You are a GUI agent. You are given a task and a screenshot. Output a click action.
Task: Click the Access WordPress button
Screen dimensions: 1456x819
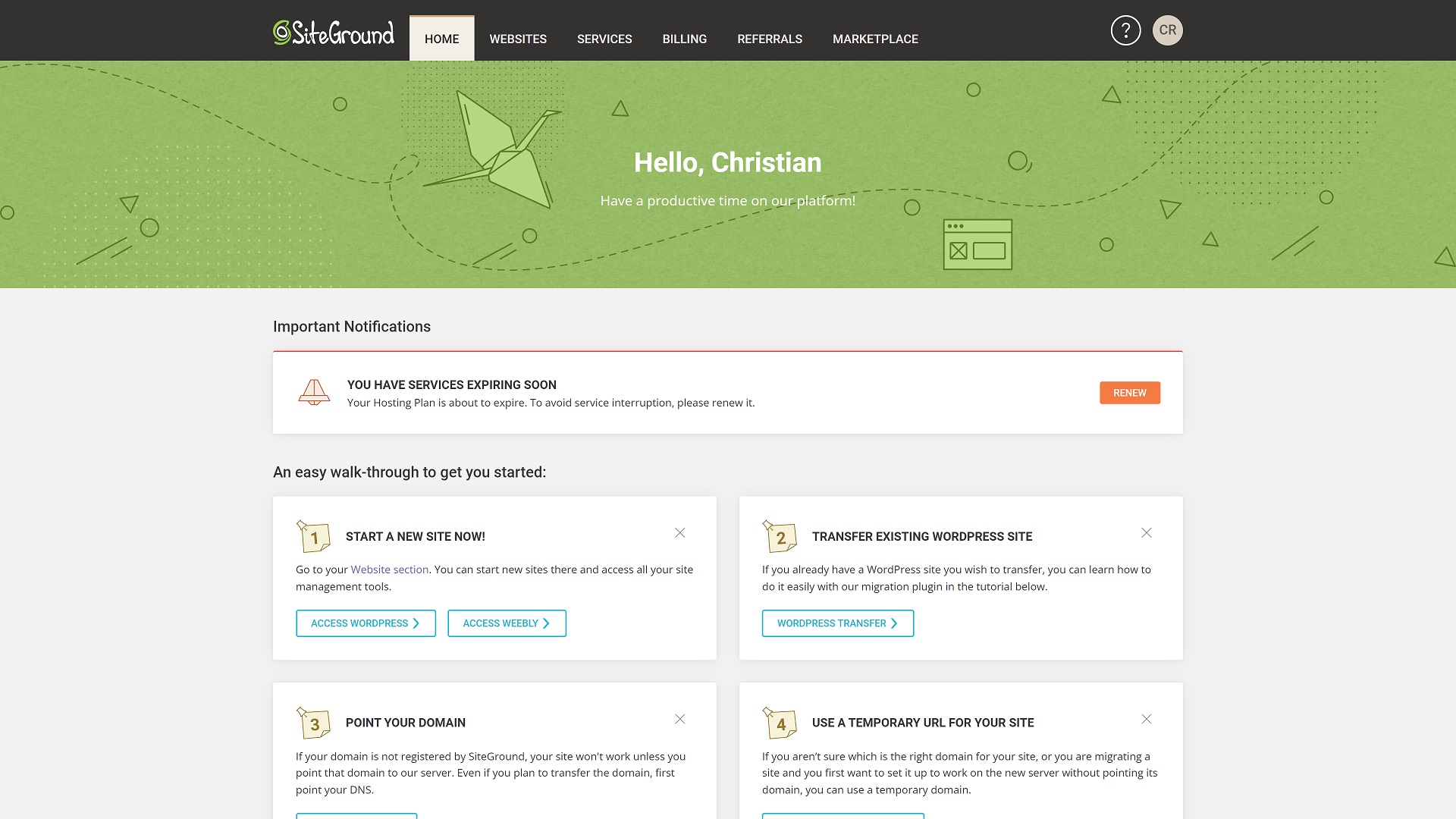click(366, 623)
